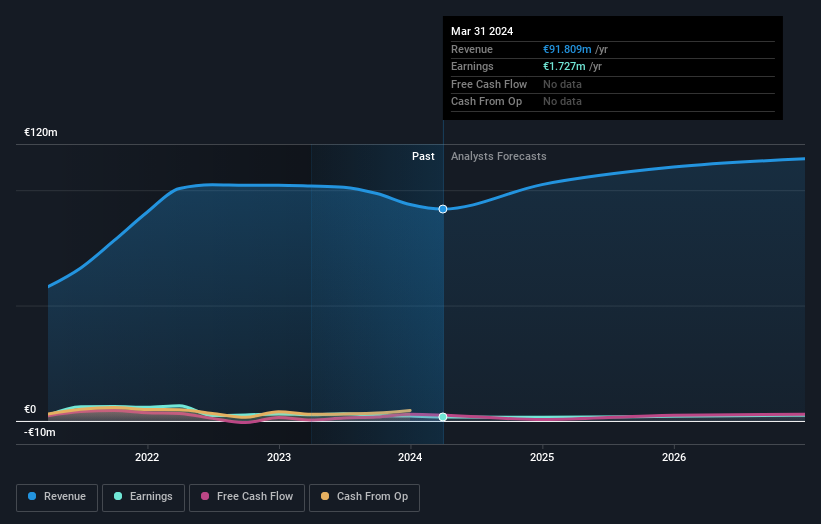Select the earnings data point at Mar 2024
Viewport: 821px width, 524px height.
pos(443,417)
